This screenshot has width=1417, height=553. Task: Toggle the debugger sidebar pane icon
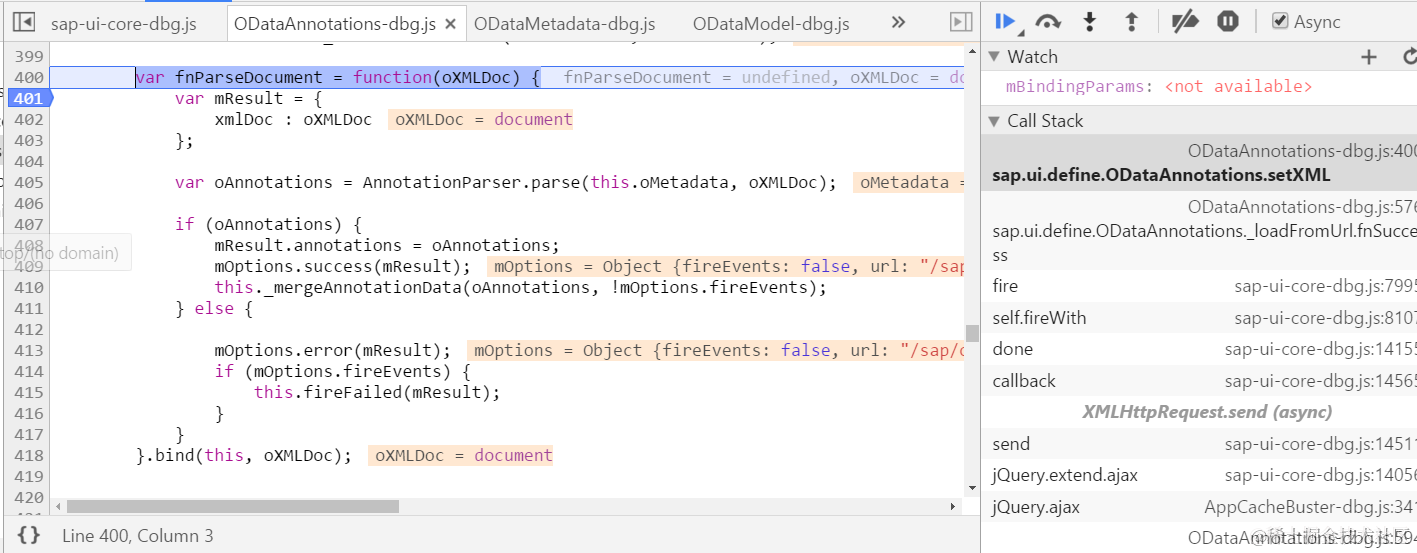tap(961, 22)
